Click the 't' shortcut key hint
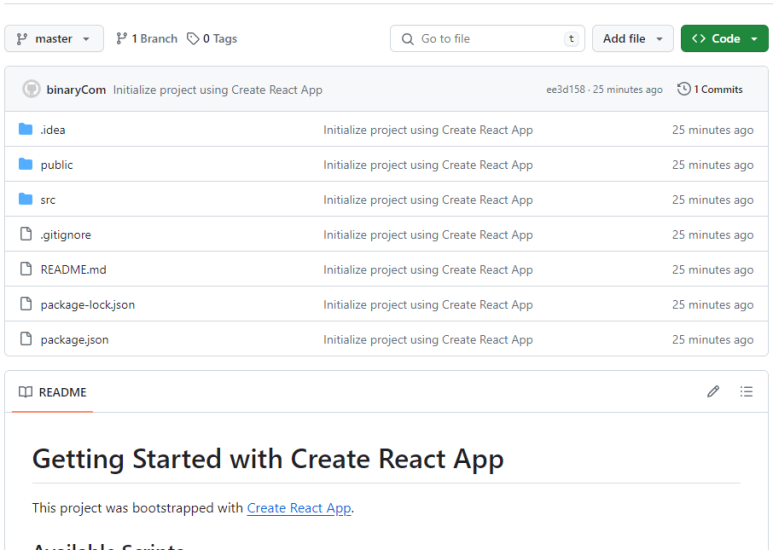 [x=571, y=38]
